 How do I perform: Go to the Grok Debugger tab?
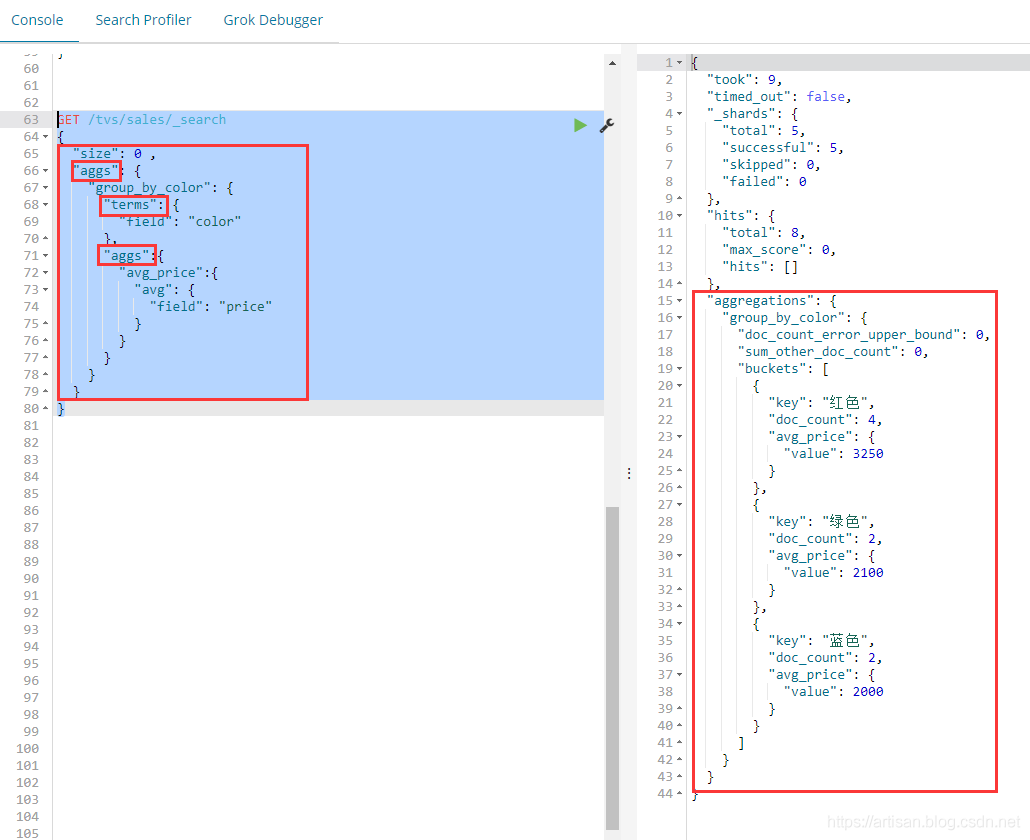click(273, 20)
